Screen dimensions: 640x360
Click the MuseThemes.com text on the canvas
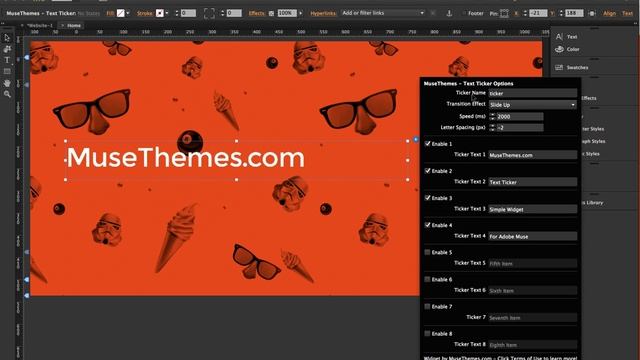click(186, 158)
